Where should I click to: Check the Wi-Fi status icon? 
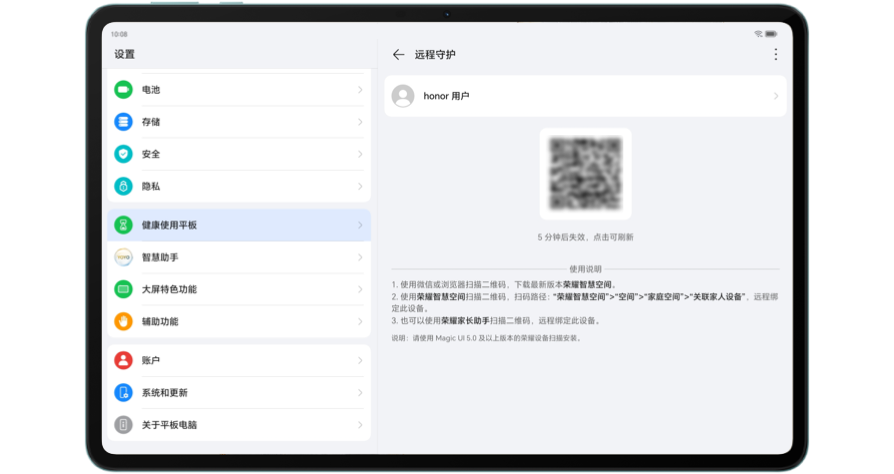(x=758, y=34)
